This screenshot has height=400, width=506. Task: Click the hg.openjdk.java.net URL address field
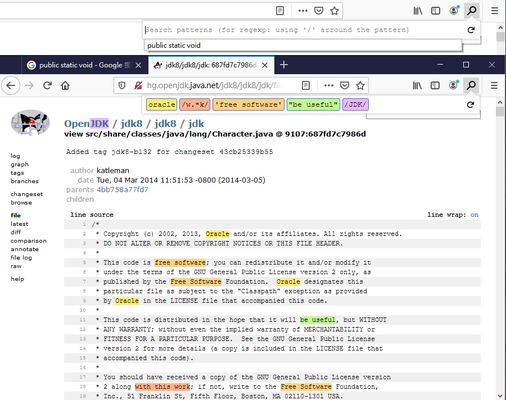213,86
